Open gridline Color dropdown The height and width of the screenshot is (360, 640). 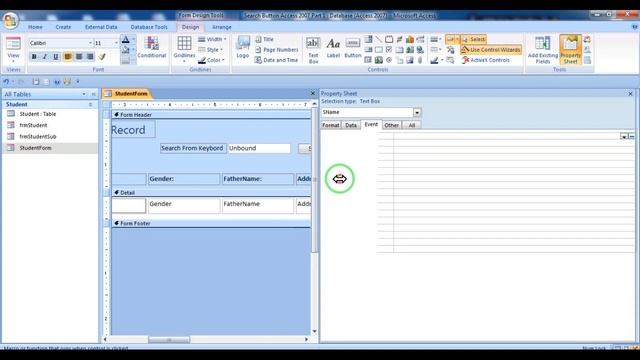coord(211,60)
